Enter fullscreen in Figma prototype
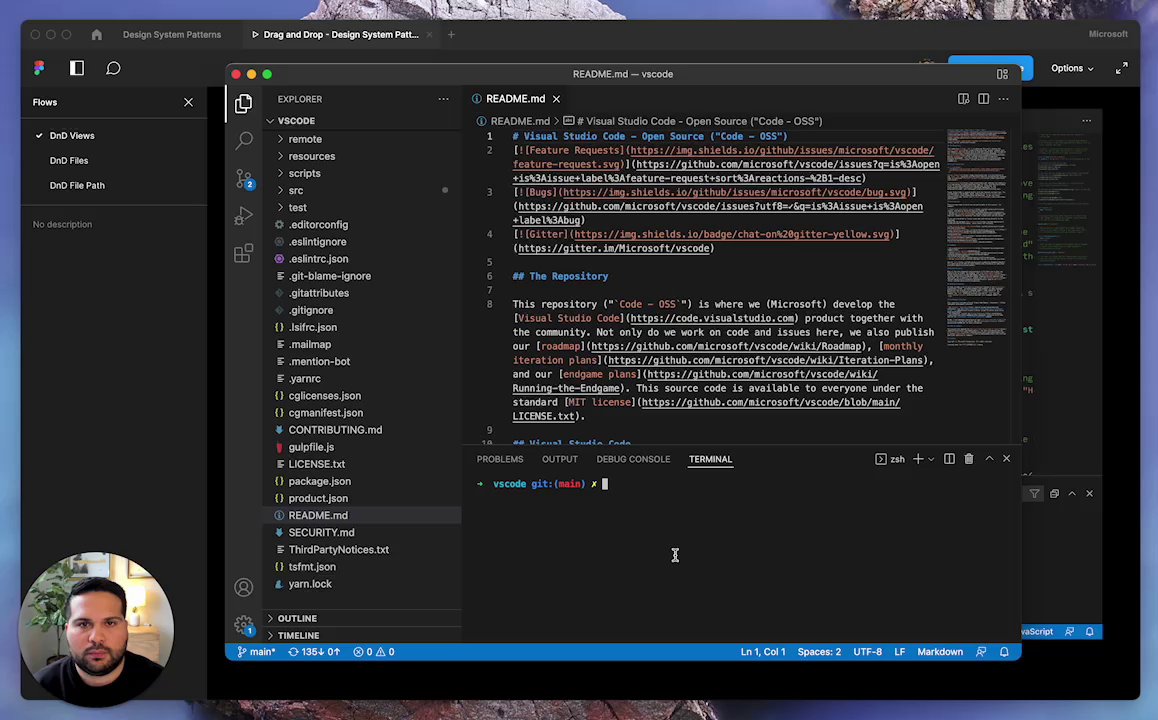The width and height of the screenshot is (1158, 720). click(x=1122, y=68)
